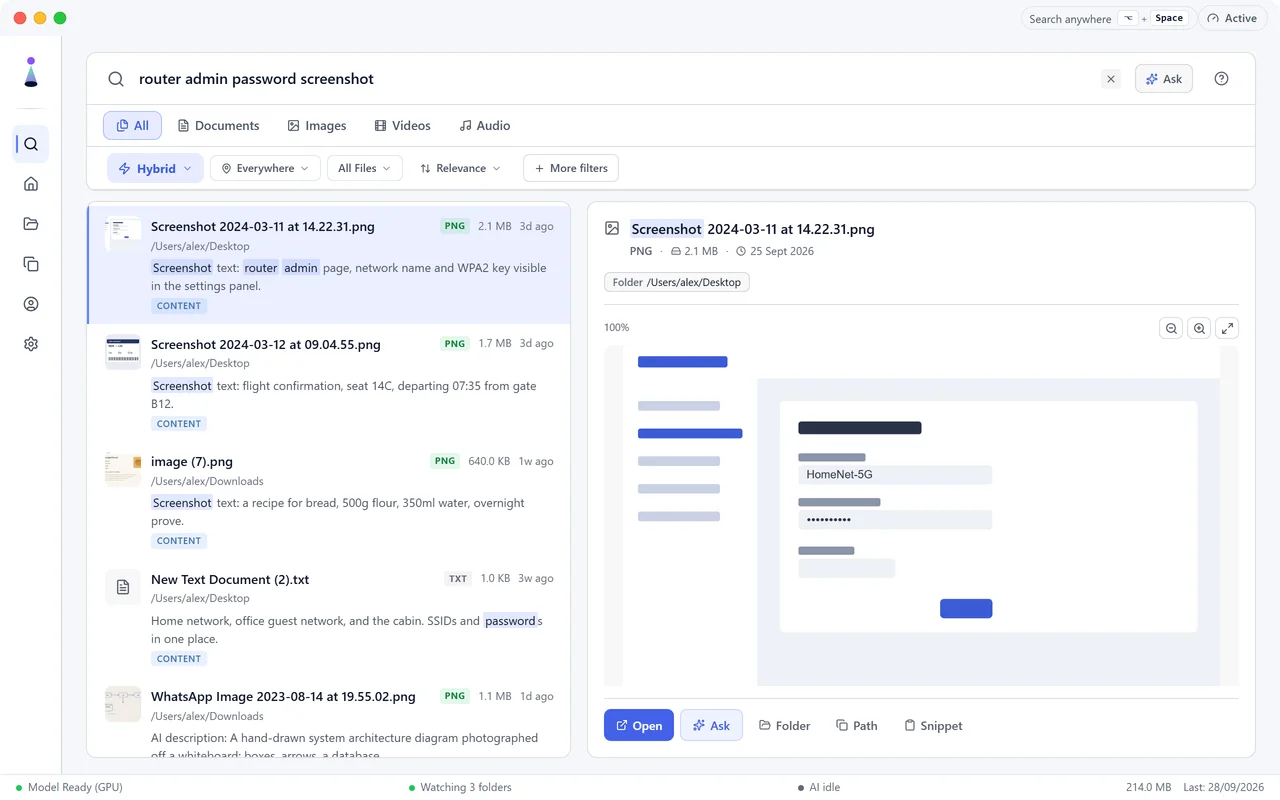Open the Search view in the sidebar
Viewport: 1280px width, 800px height.
point(31,144)
